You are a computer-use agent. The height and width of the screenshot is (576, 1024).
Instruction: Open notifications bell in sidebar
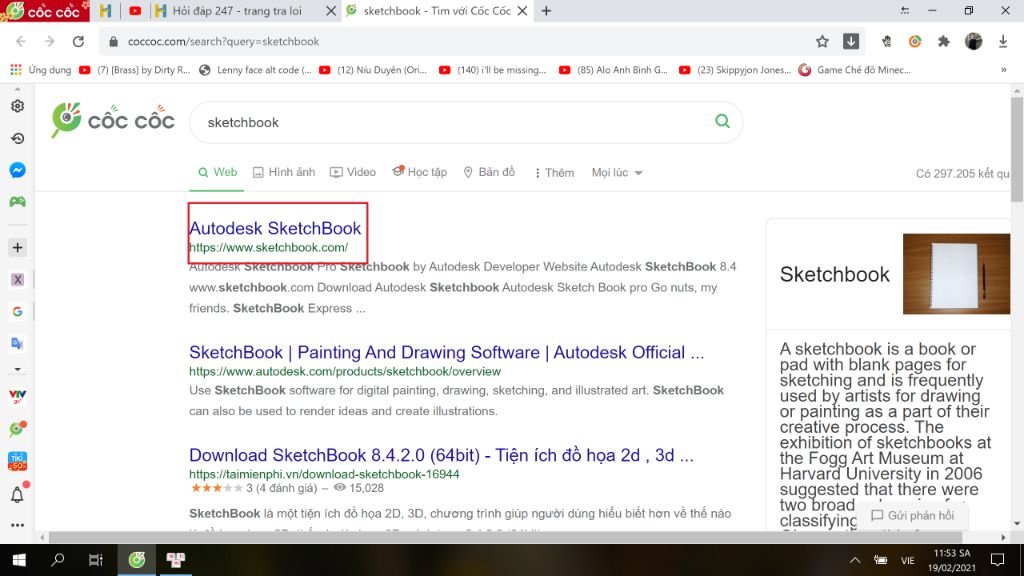pyautogui.click(x=18, y=495)
